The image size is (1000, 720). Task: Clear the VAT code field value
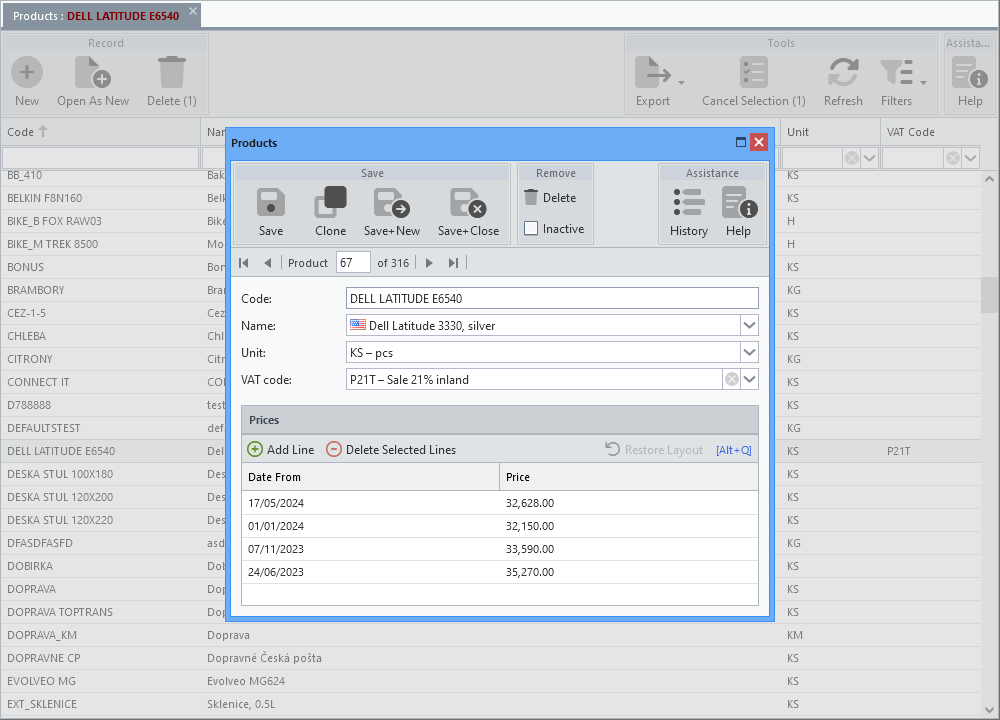tap(732, 379)
